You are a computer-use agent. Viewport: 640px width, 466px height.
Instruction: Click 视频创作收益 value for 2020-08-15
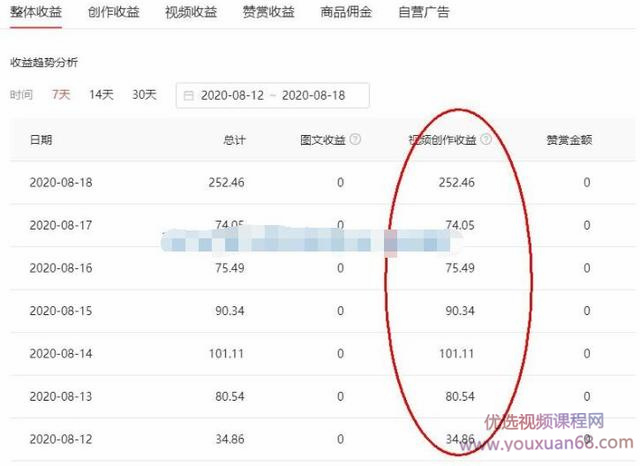(460, 311)
